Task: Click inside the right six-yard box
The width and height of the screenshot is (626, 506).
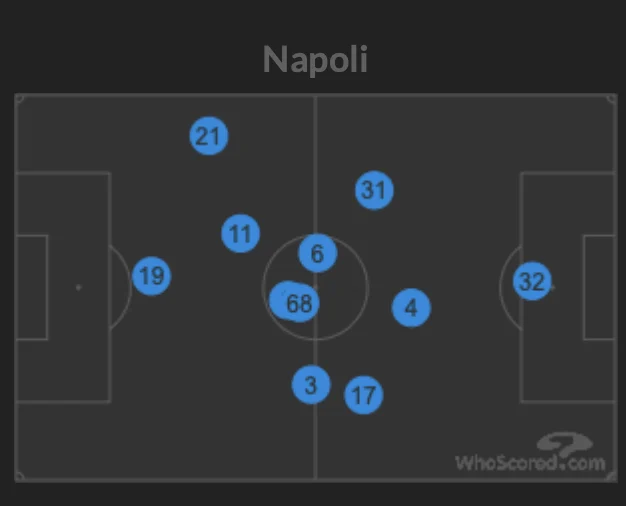Action: click(598, 287)
